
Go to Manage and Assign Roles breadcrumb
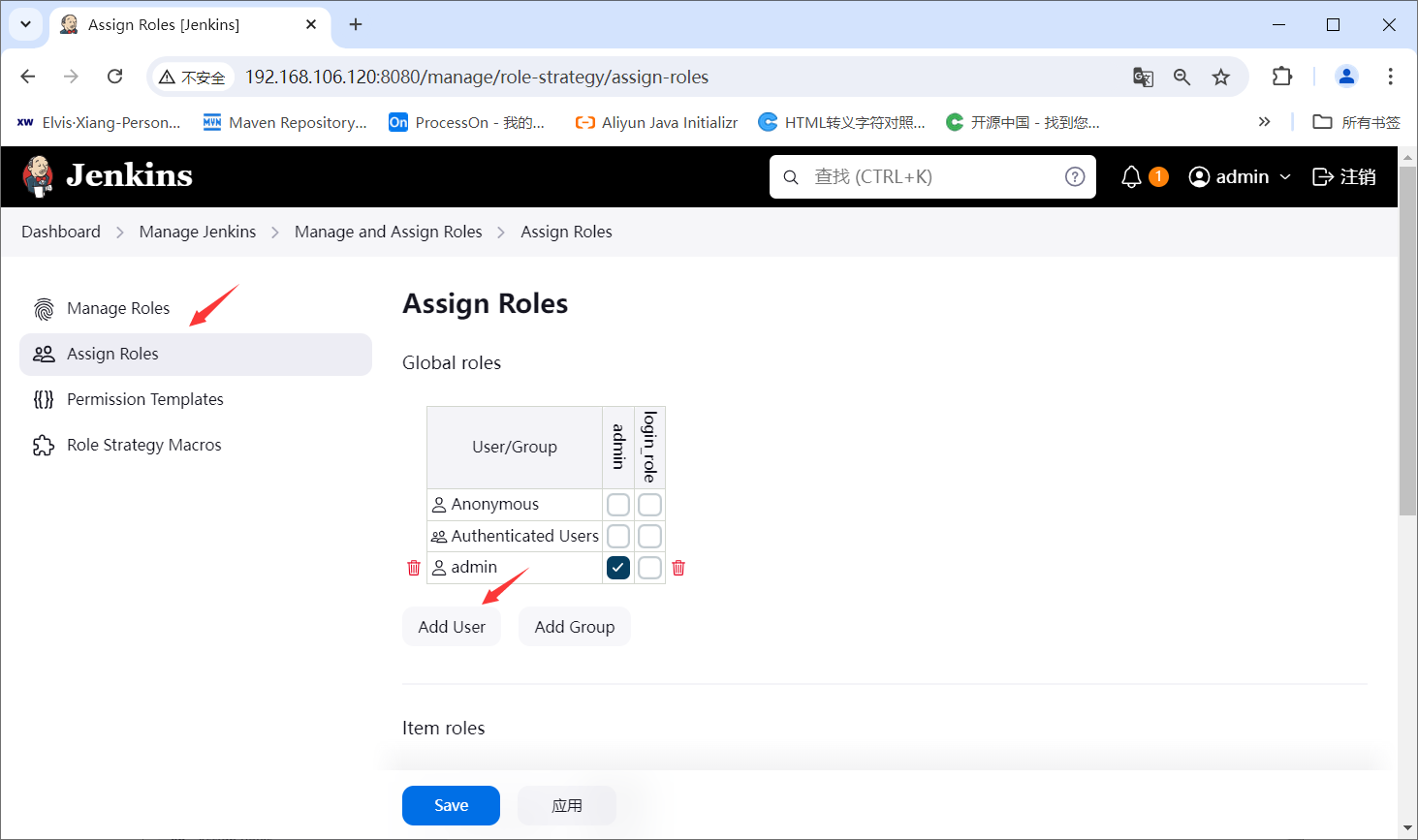389,233
